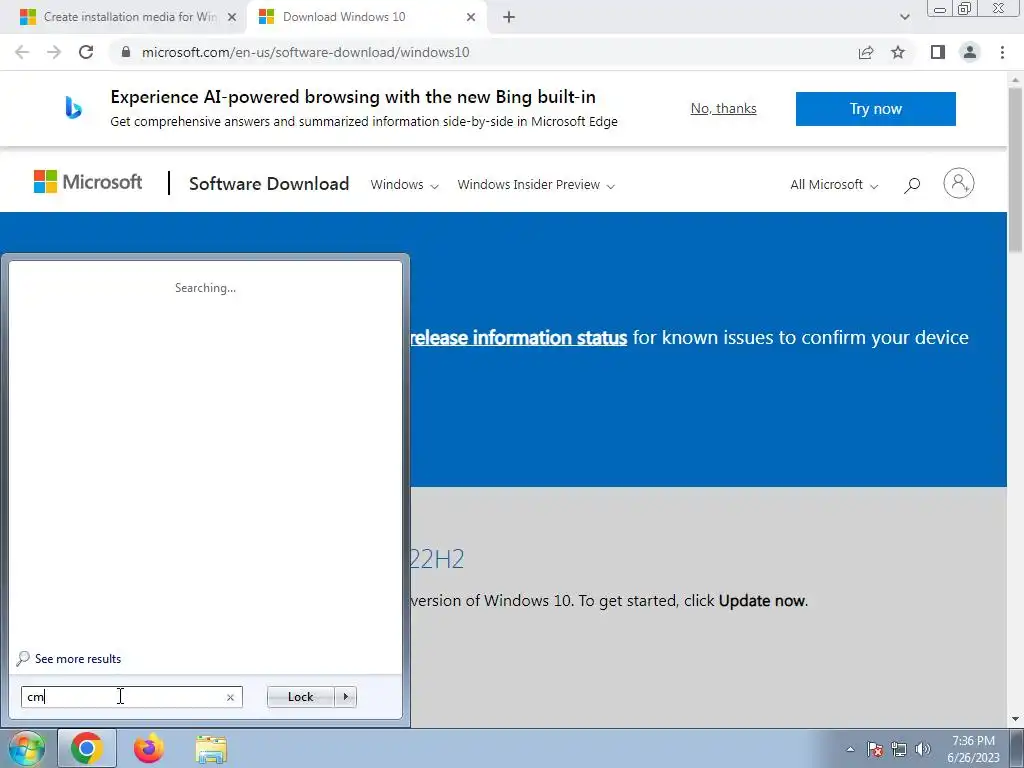Click the Action Center flag icon
Image resolution: width=1024 pixels, height=768 pixels.
coord(875,749)
